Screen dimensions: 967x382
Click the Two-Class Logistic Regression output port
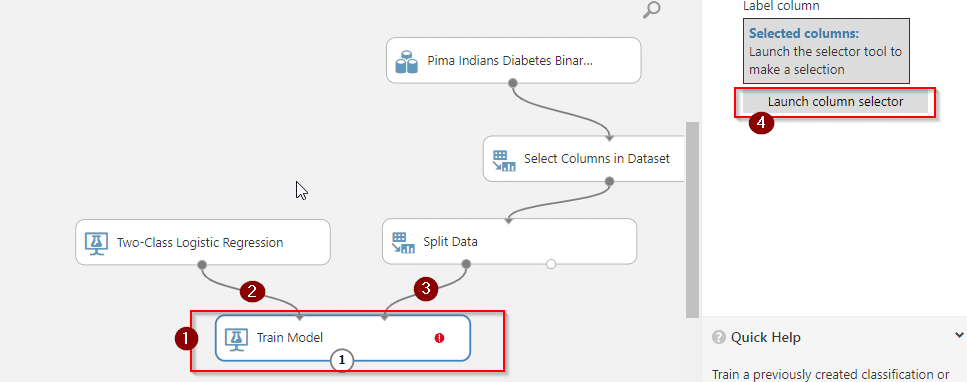[x=202, y=264]
